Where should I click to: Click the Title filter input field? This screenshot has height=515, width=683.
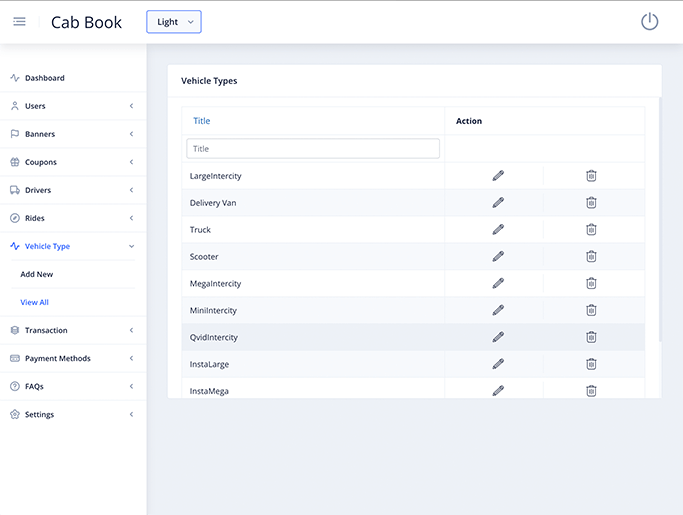coord(313,149)
